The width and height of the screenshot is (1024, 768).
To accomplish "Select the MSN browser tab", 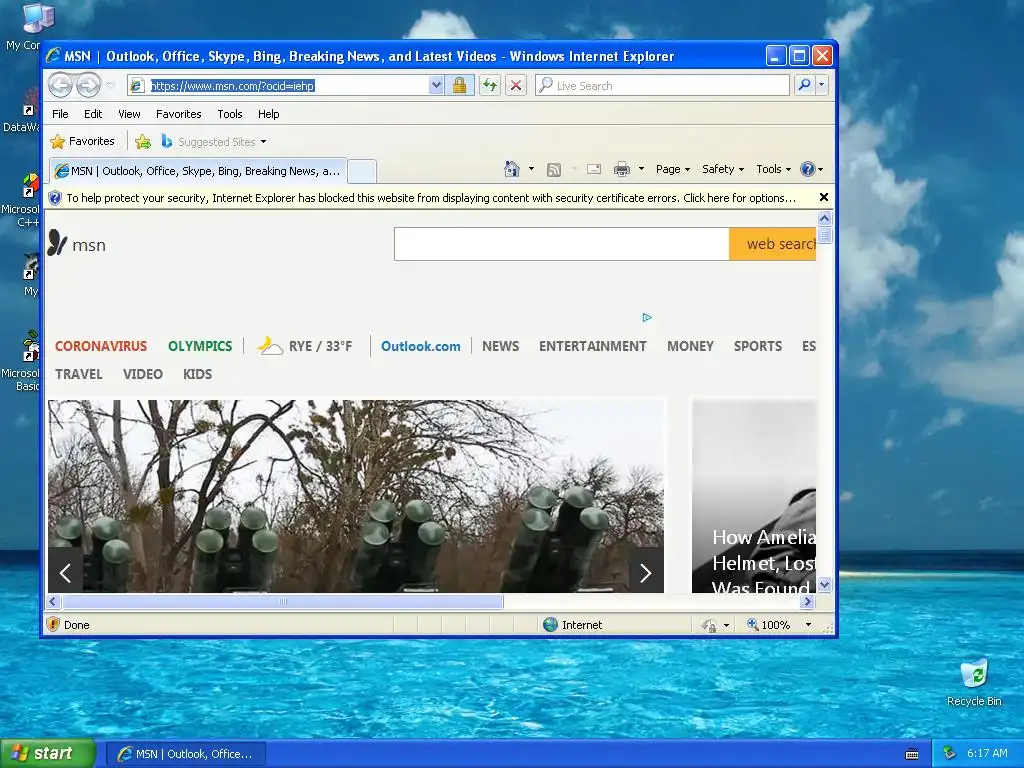I will [198, 171].
